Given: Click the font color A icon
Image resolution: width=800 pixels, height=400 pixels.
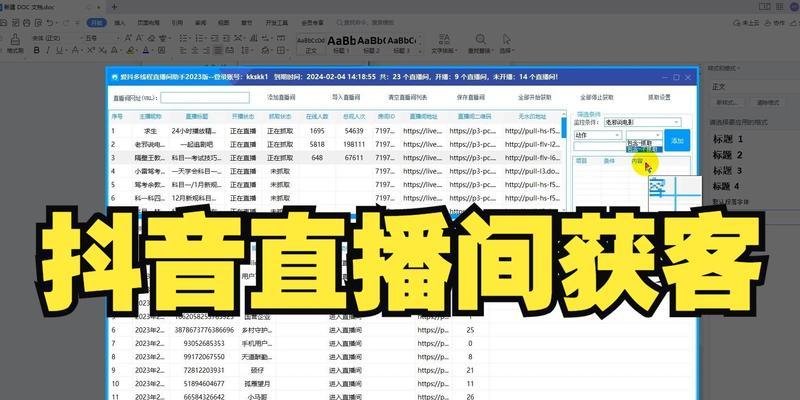Looking at the screenshot, I should click(x=146, y=50).
